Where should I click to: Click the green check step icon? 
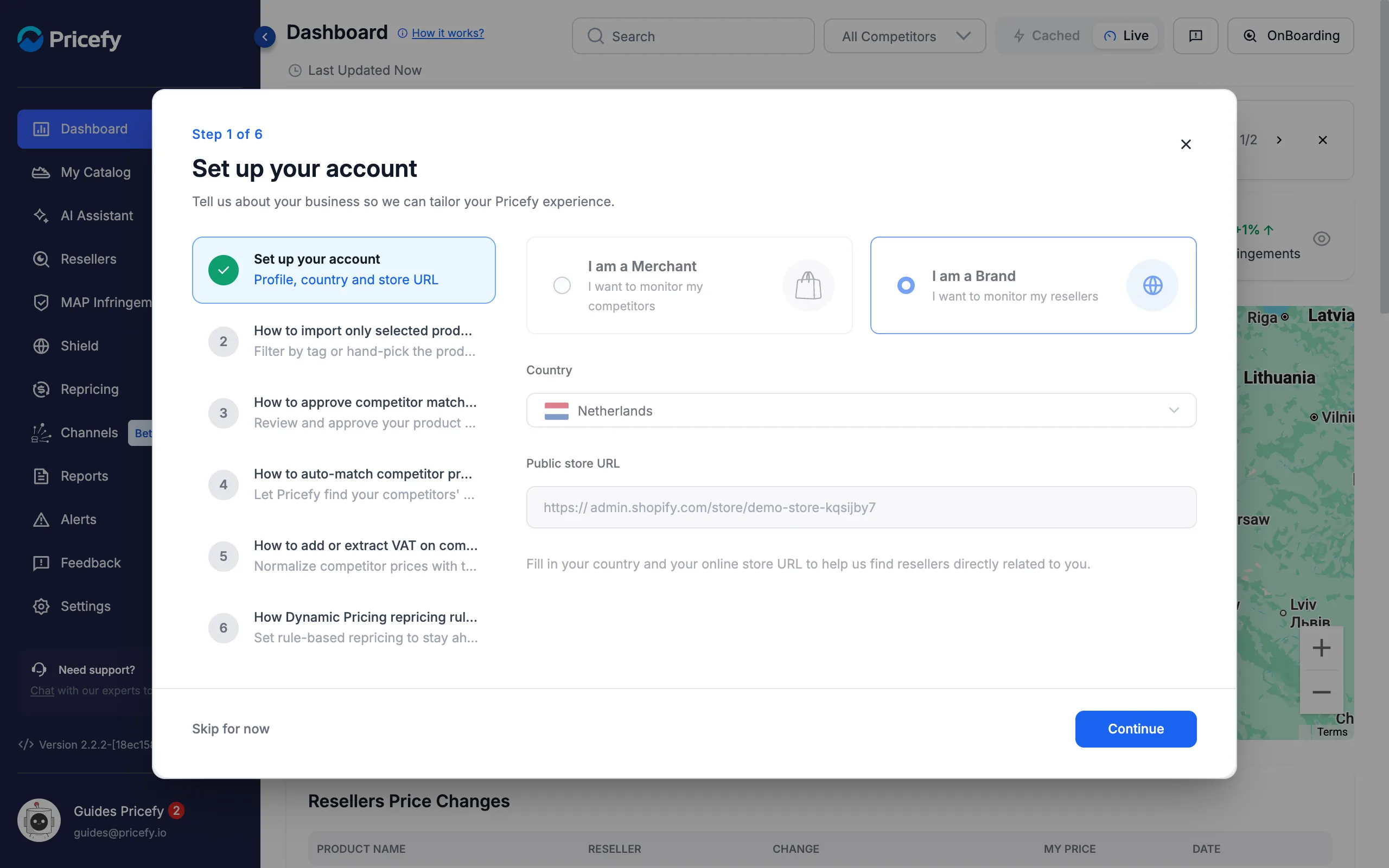coord(224,270)
